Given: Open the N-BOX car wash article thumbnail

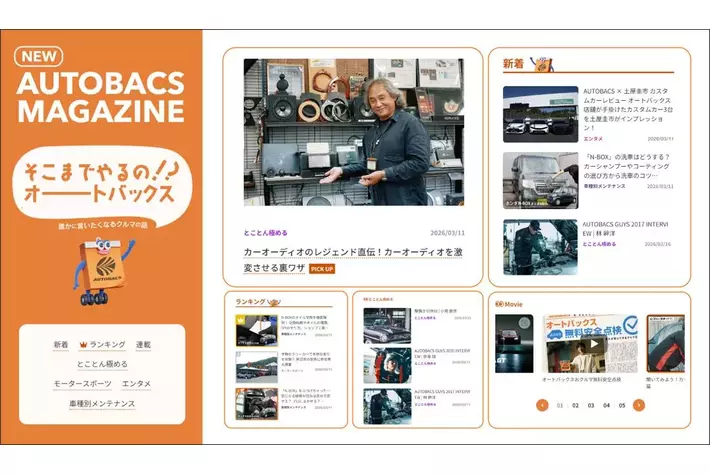Looking at the screenshot, I should tap(540, 180).
